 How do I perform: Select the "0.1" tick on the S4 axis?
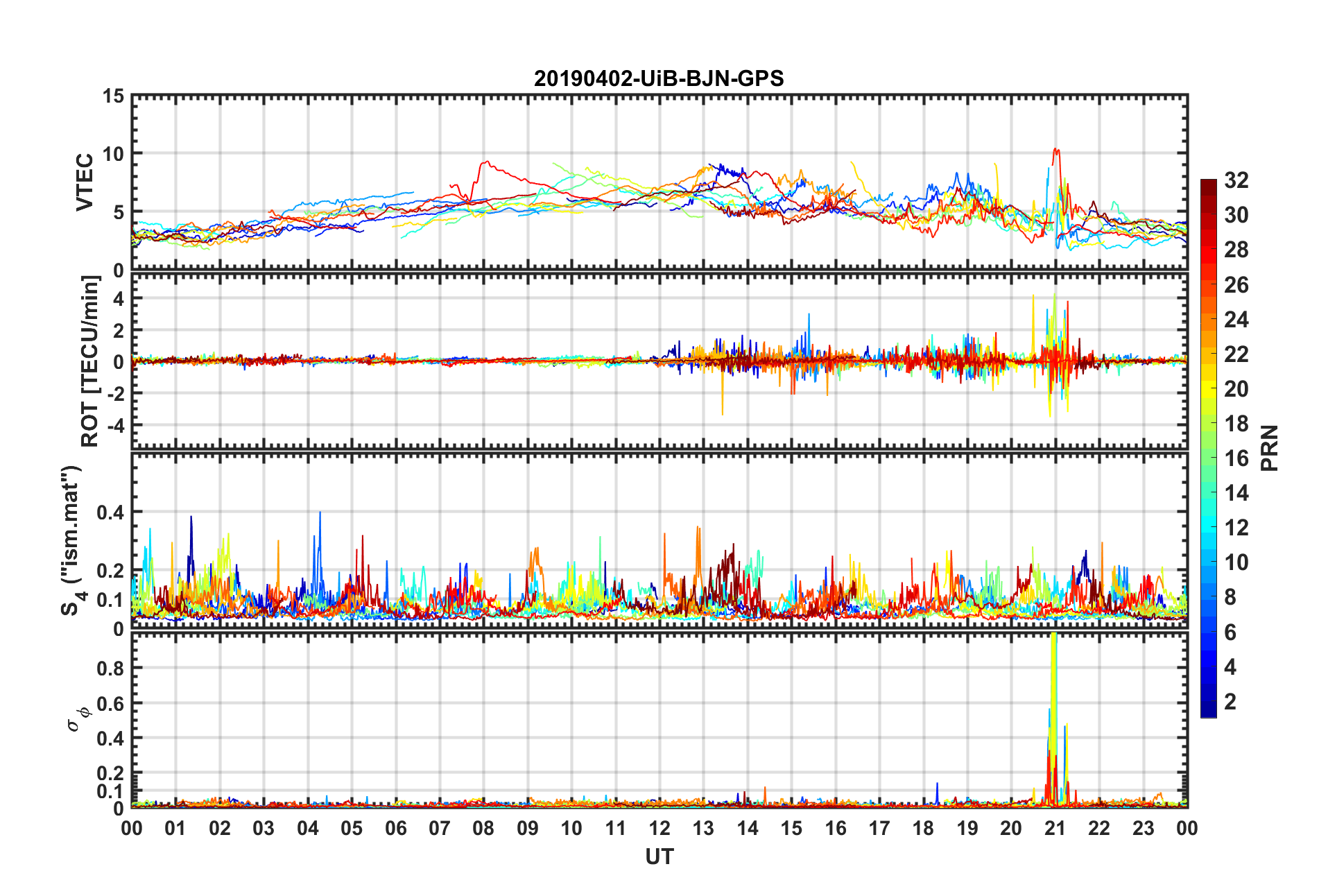(111, 600)
